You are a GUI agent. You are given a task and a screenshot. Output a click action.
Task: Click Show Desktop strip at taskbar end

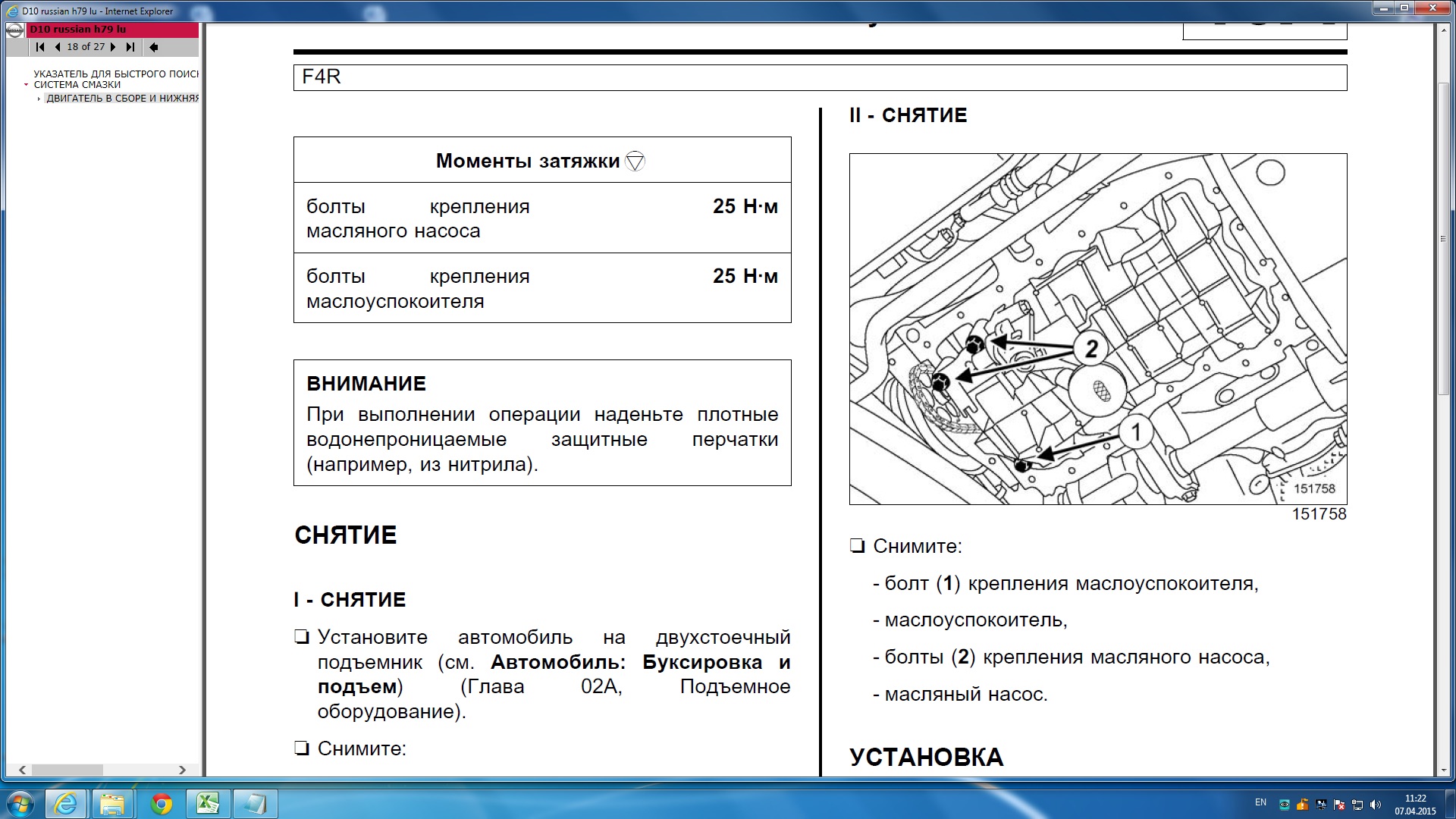[1450, 804]
